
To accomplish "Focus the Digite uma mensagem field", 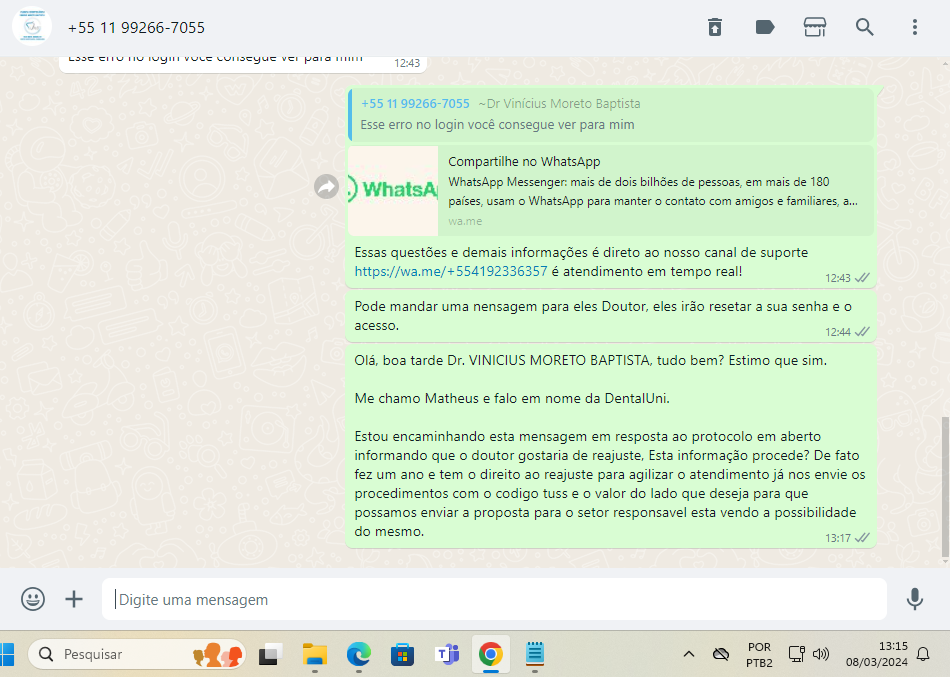I will pyautogui.click(x=494, y=599).
